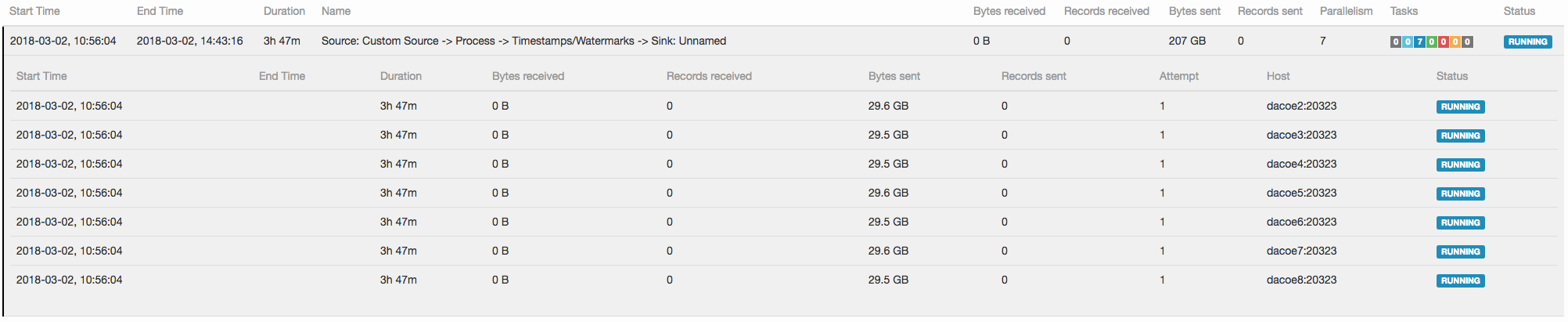Select the dacoe6:20323 subtask row's 29.5 GB cell

(x=888, y=222)
